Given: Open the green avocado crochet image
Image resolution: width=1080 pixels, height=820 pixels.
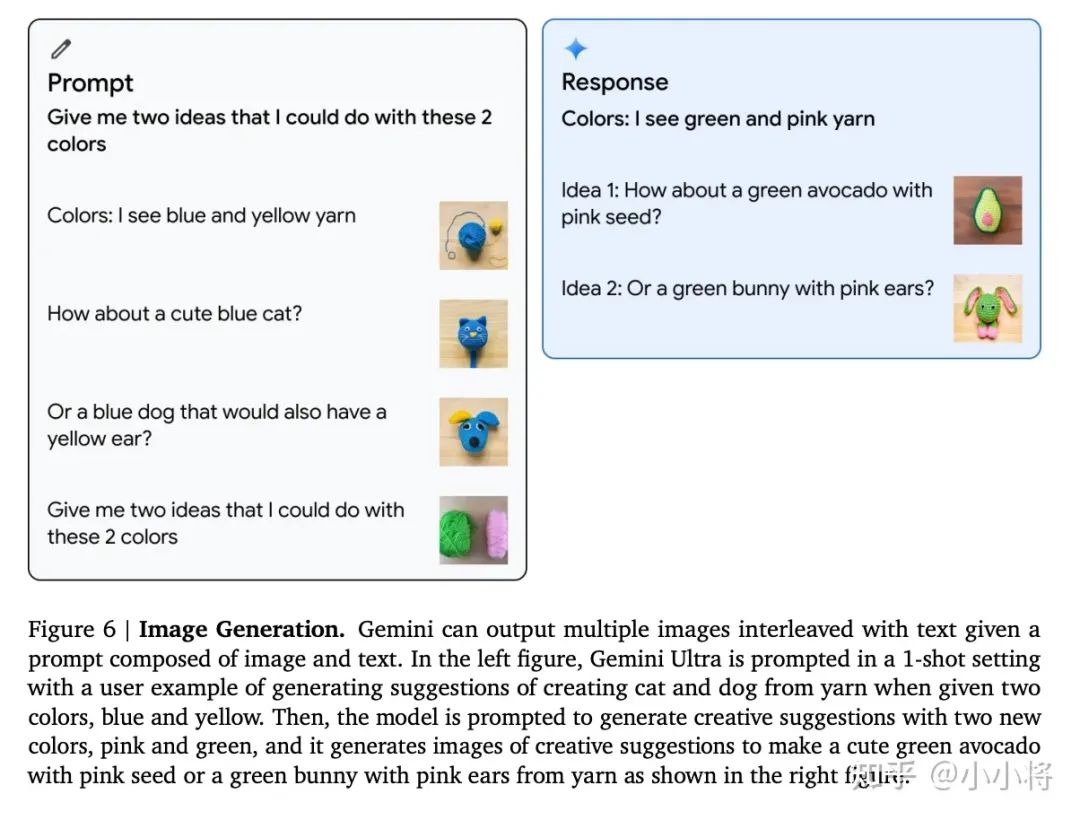Looking at the screenshot, I should [987, 210].
